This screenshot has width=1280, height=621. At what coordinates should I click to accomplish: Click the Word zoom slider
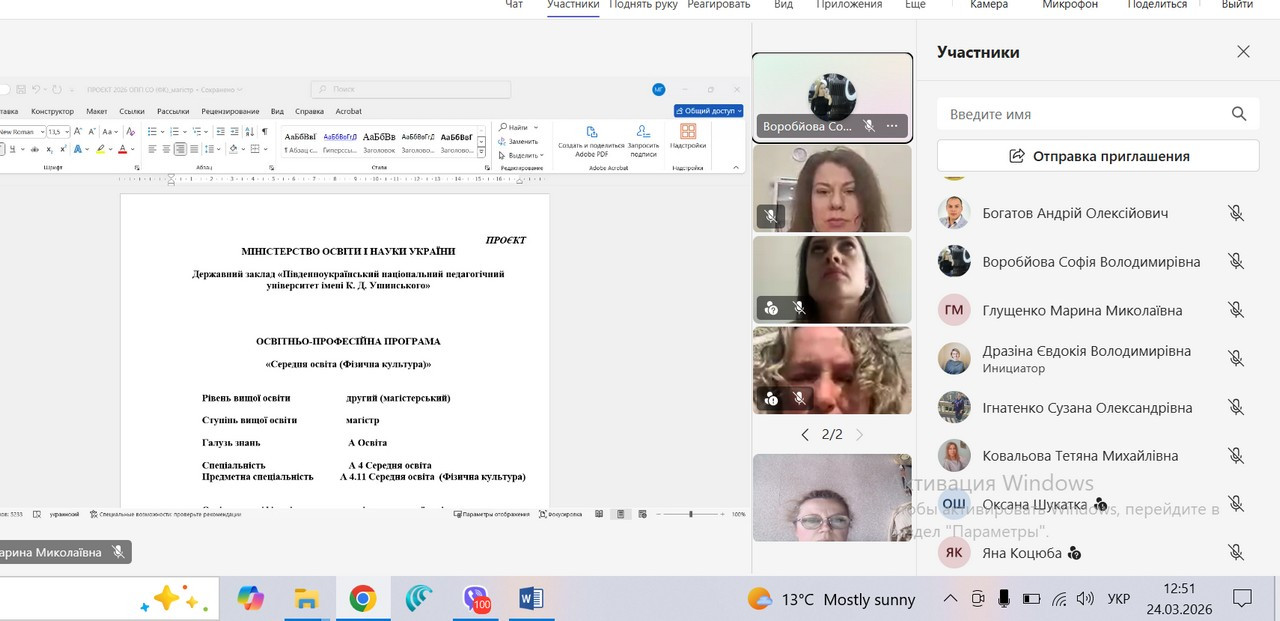(691, 514)
